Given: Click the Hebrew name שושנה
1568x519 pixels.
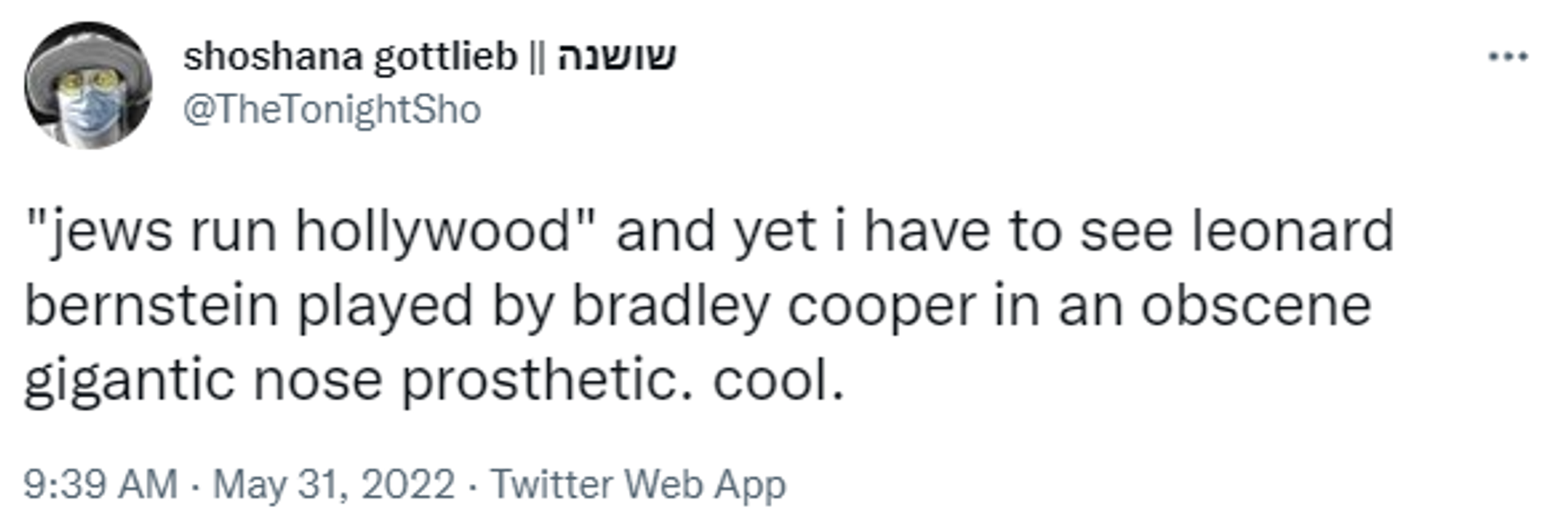Looking at the screenshot, I should [617, 57].
